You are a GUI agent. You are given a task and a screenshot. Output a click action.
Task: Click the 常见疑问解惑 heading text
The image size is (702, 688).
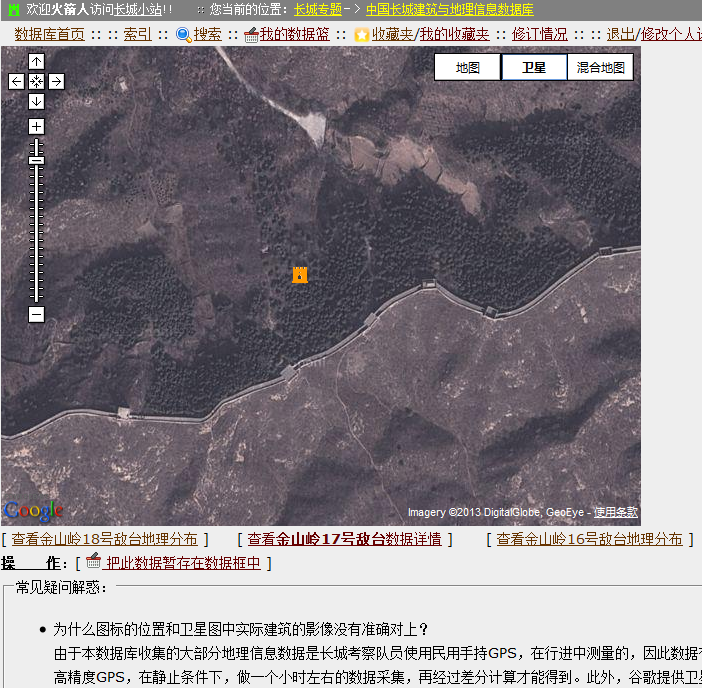(61, 587)
